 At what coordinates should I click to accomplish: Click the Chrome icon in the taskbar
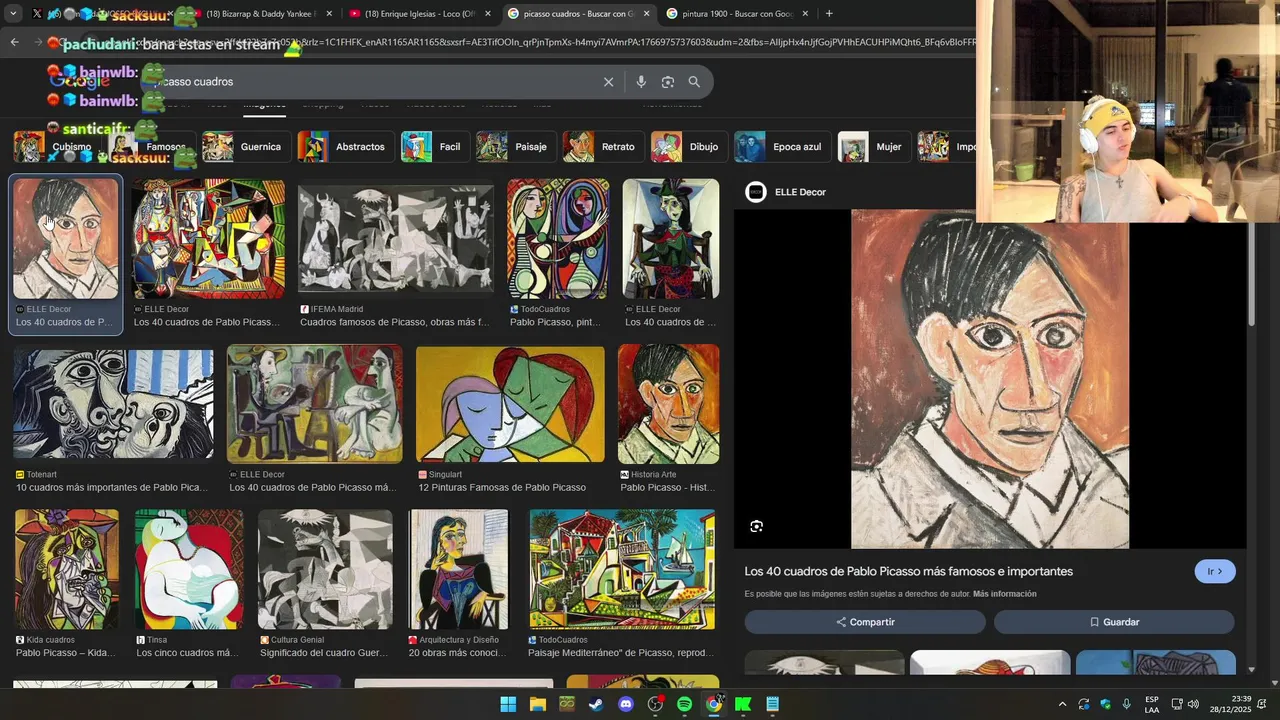714,704
